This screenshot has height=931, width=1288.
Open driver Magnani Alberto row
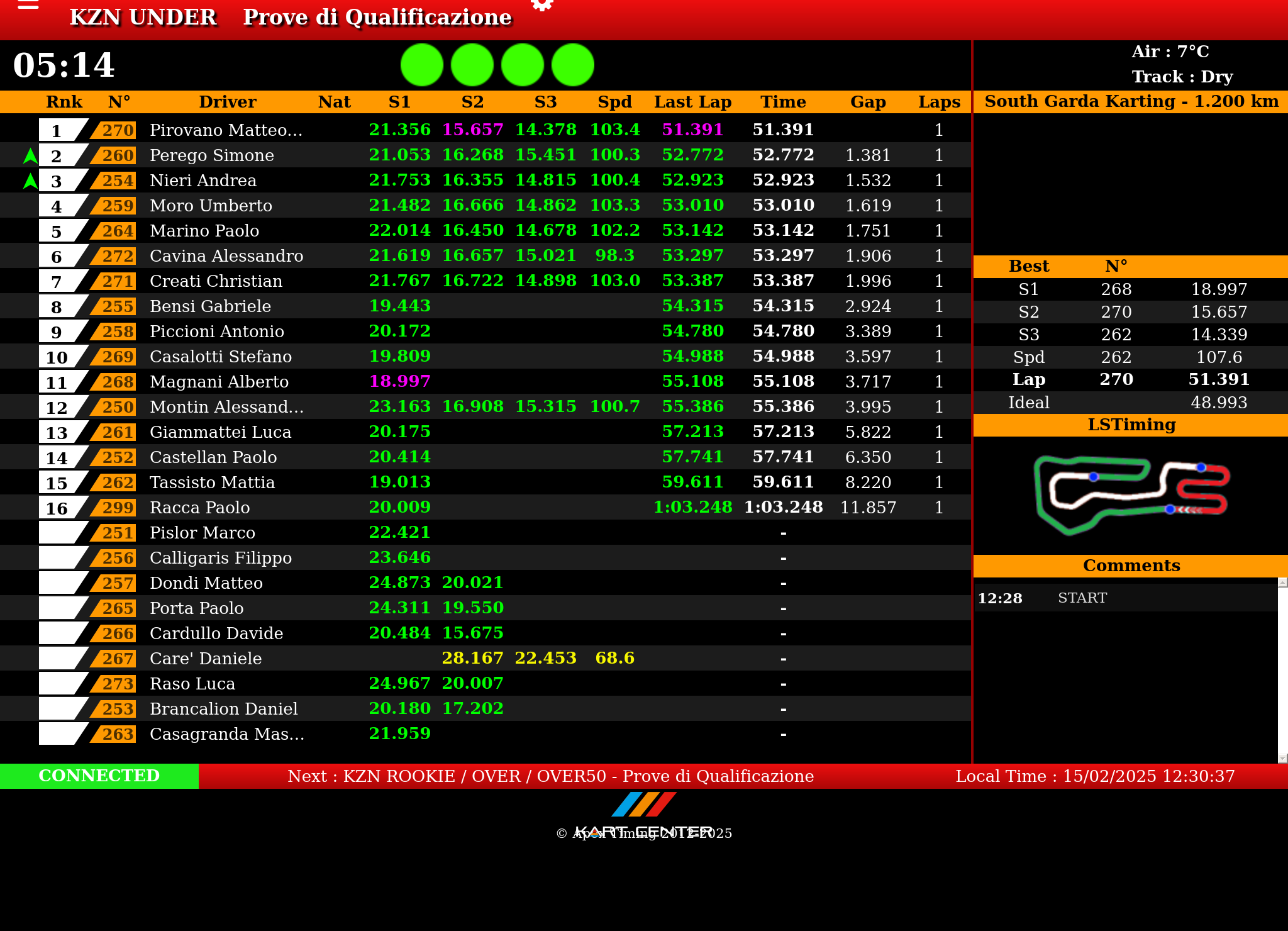pyautogui.click(x=219, y=382)
